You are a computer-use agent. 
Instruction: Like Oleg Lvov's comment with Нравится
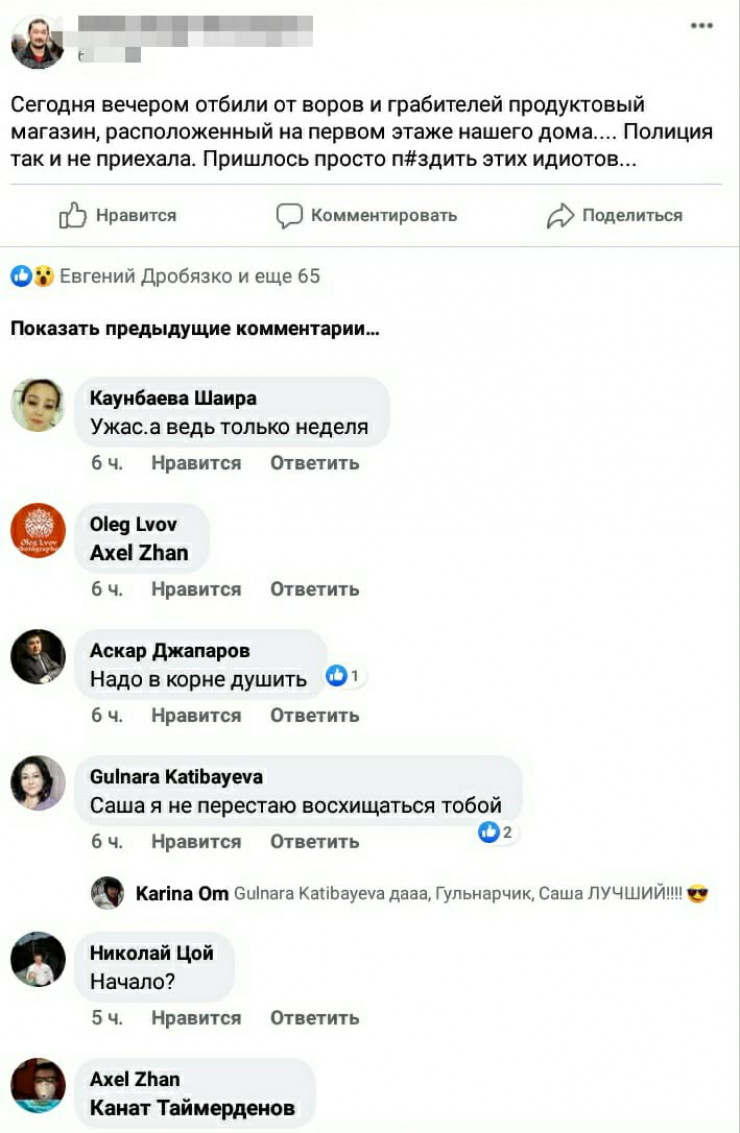point(196,590)
